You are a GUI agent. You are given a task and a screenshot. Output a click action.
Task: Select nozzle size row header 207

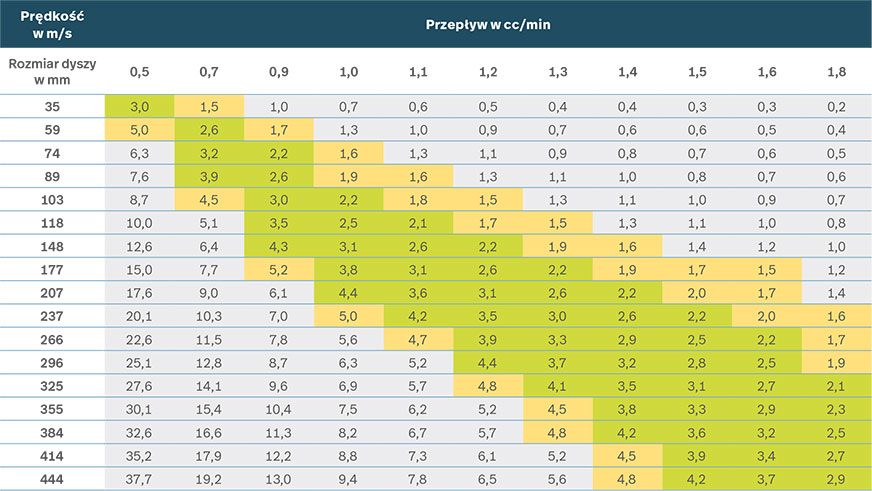pos(52,292)
